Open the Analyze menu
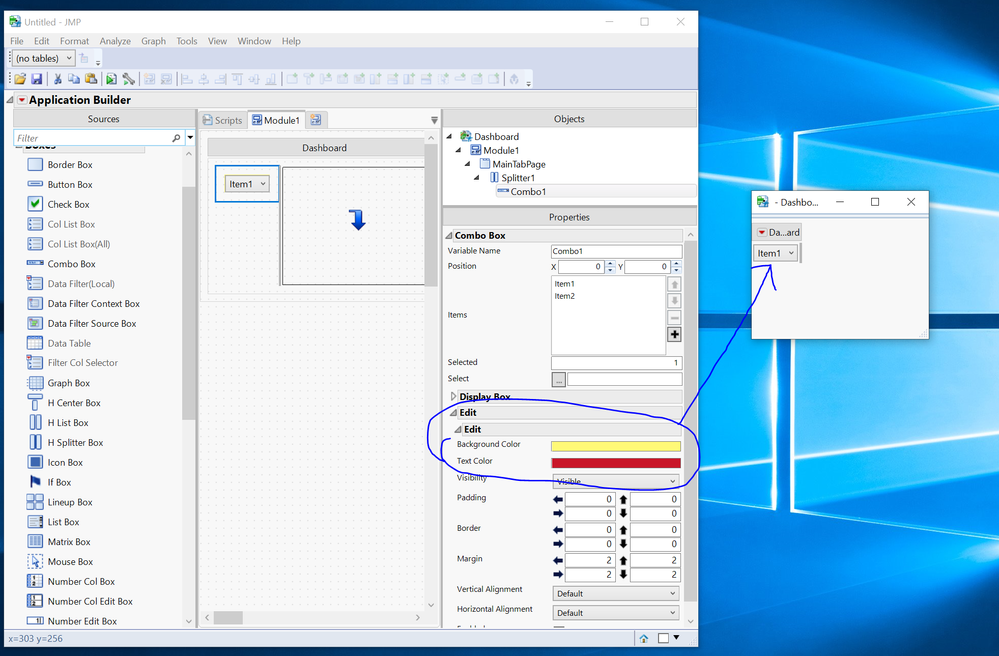Screen dimensions: 999x656 click(115, 41)
